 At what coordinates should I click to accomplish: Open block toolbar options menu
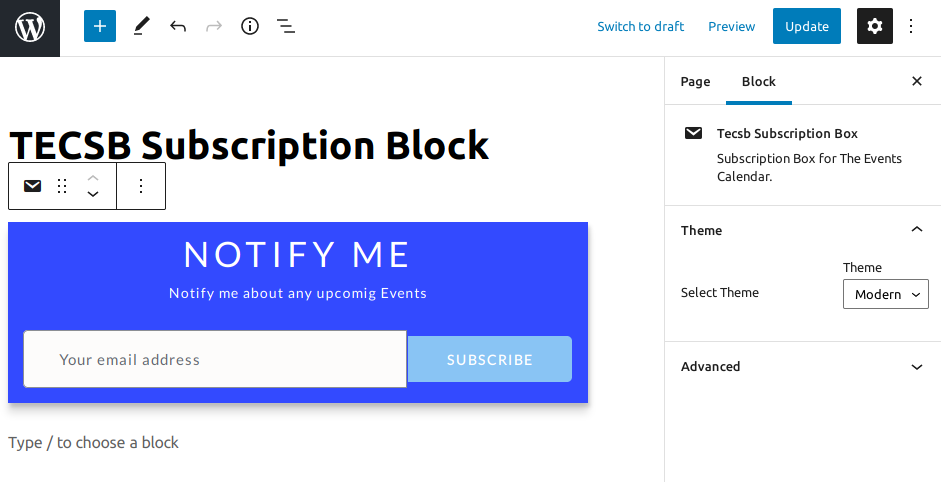[141, 186]
